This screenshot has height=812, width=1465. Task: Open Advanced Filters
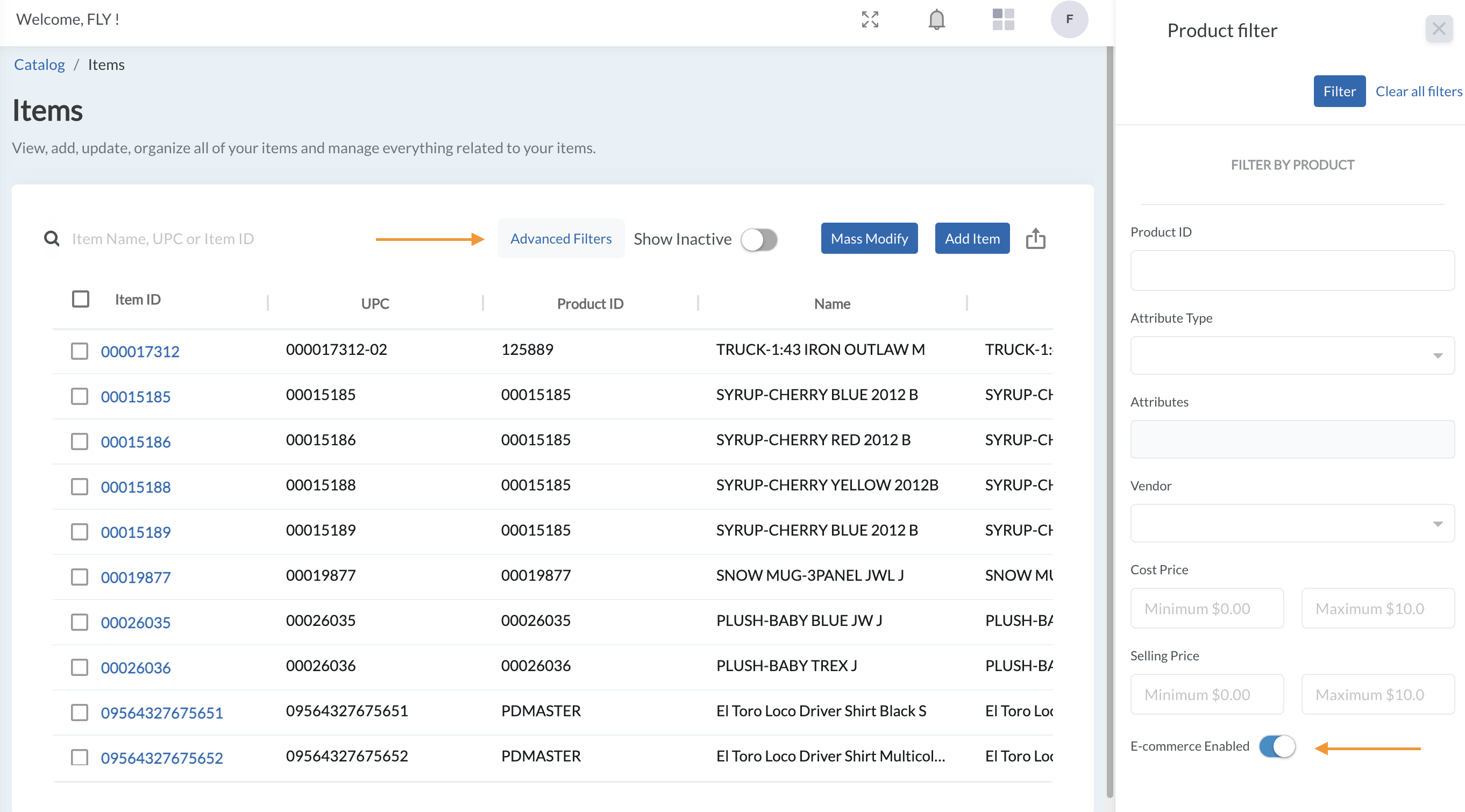pyautogui.click(x=561, y=239)
